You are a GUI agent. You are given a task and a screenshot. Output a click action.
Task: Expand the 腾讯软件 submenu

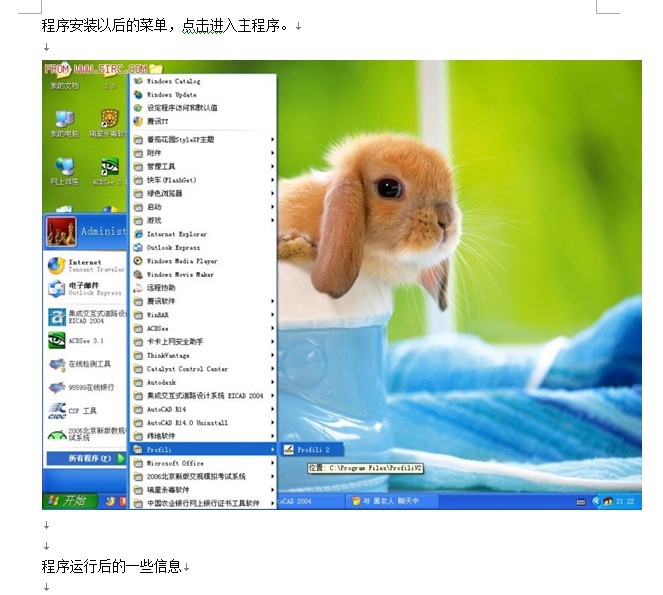[x=203, y=301]
